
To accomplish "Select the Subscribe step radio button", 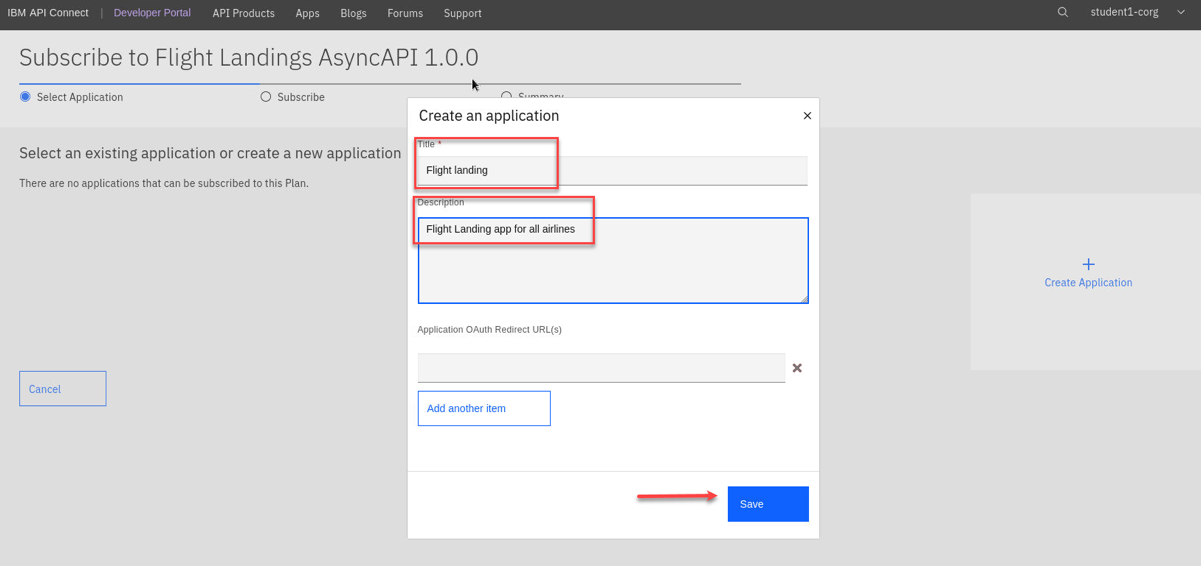I will (266, 97).
